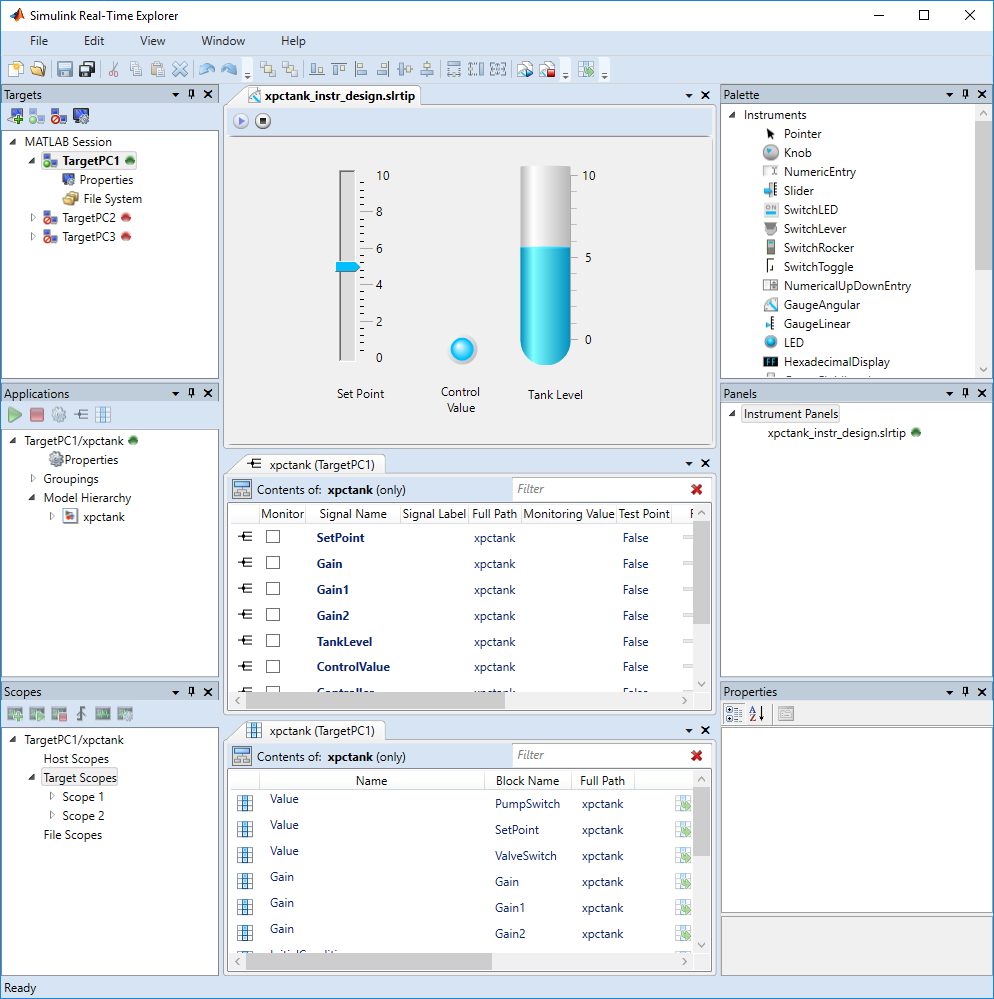Click the Disconnect target icon in Targets panel
The width and height of the screenshot is (994, 999).
tap(59, 117)
